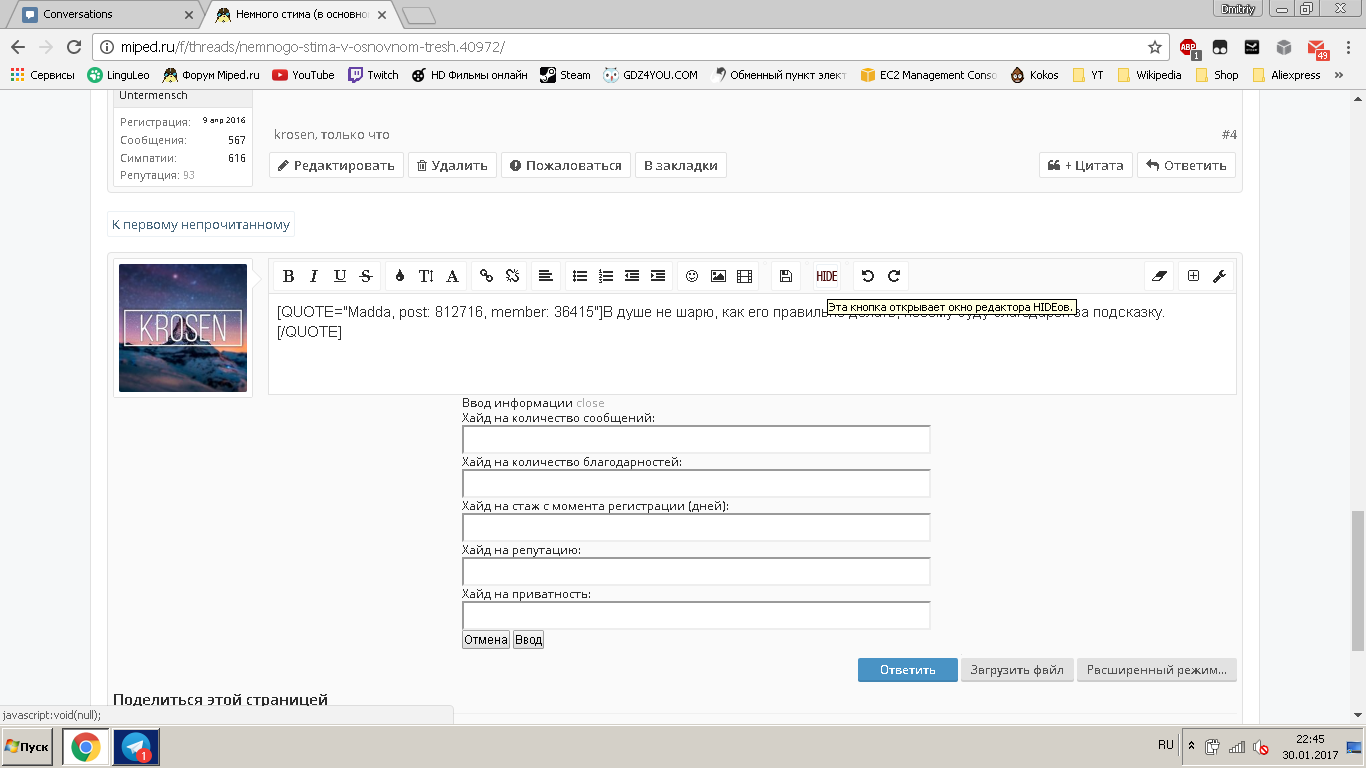The height and width of the screenshot is (768, 1366).
Task: Open the YouTube bookmark
Action: click(x=303, y=75)
